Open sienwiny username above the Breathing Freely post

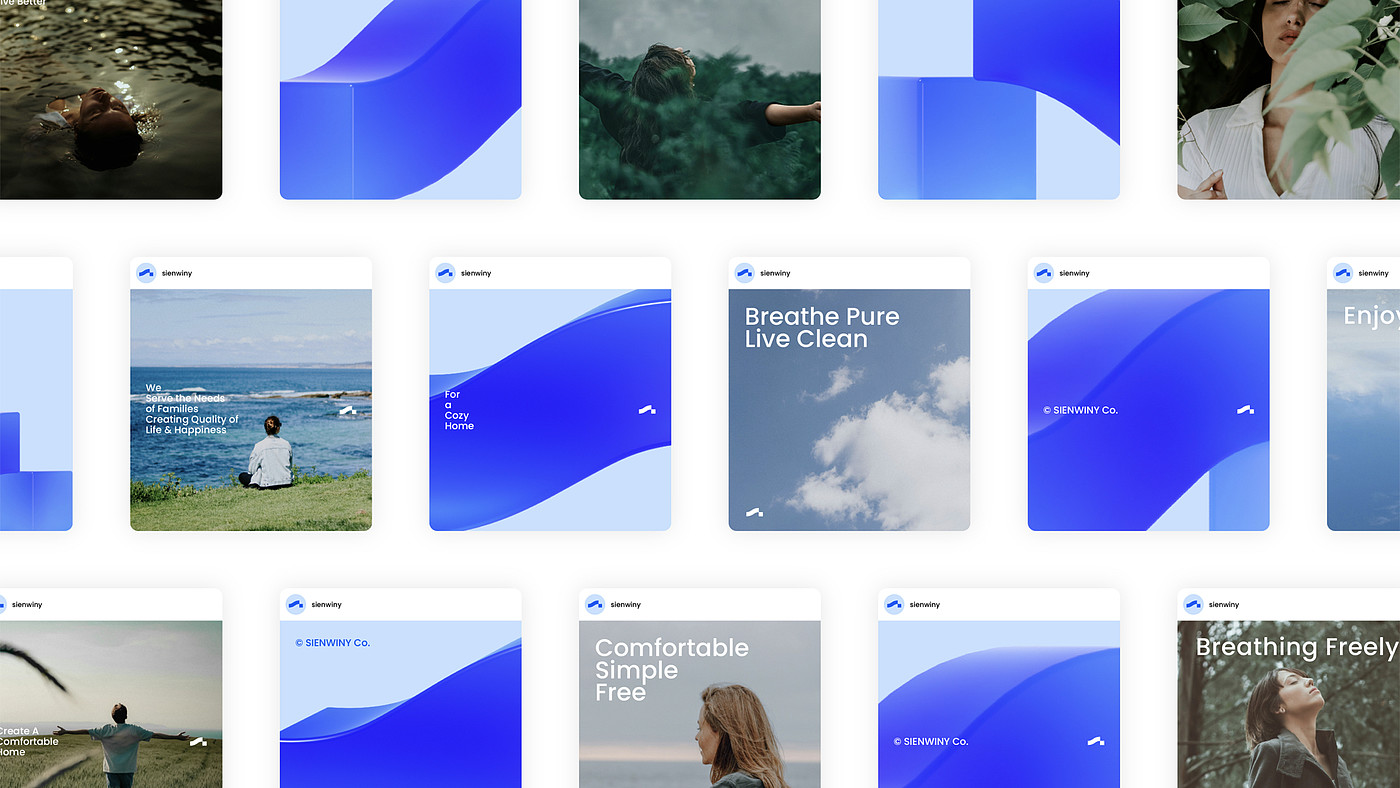tap(1224, 604)
